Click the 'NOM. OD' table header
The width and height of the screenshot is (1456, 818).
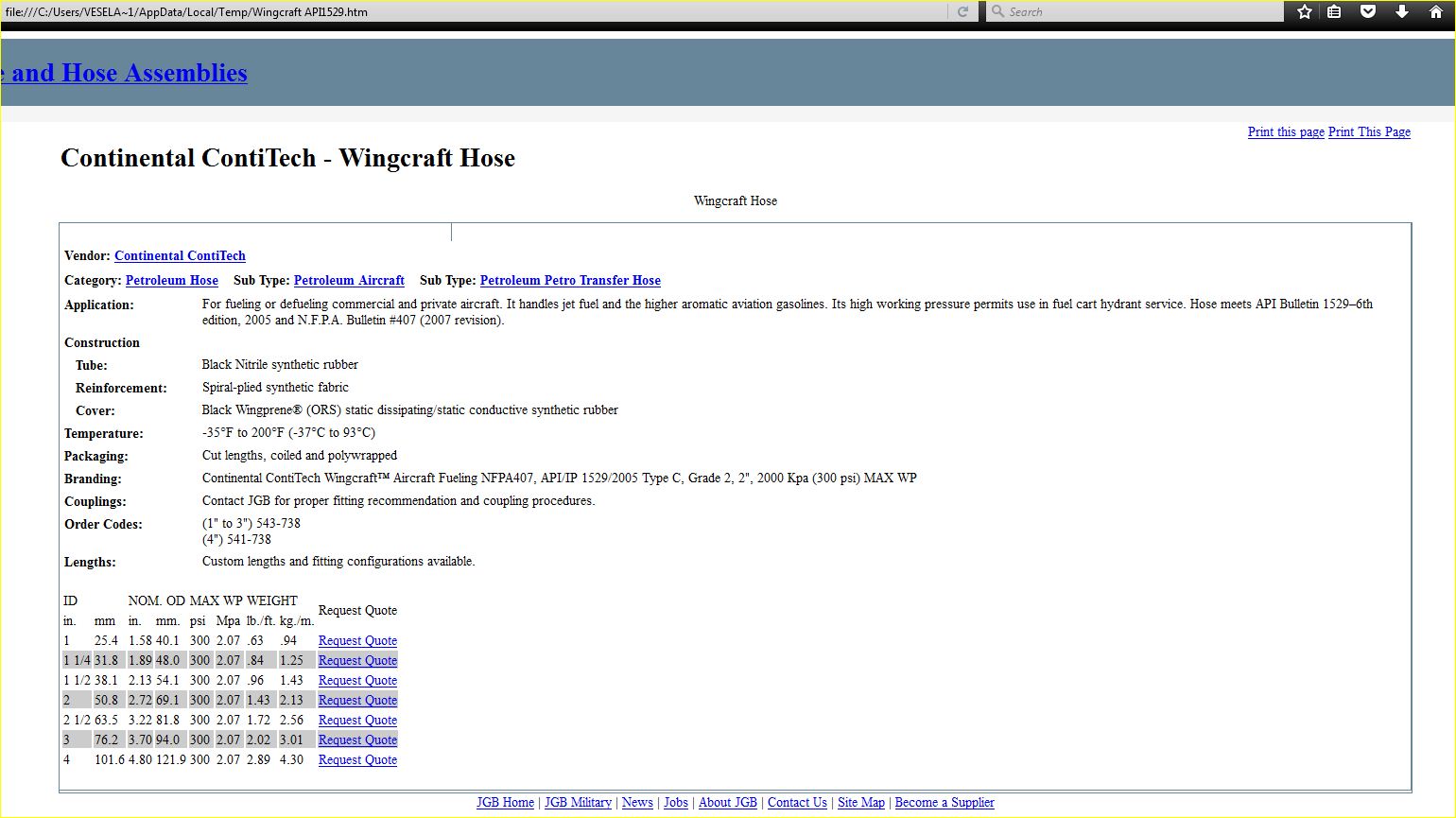pos(157,601)
